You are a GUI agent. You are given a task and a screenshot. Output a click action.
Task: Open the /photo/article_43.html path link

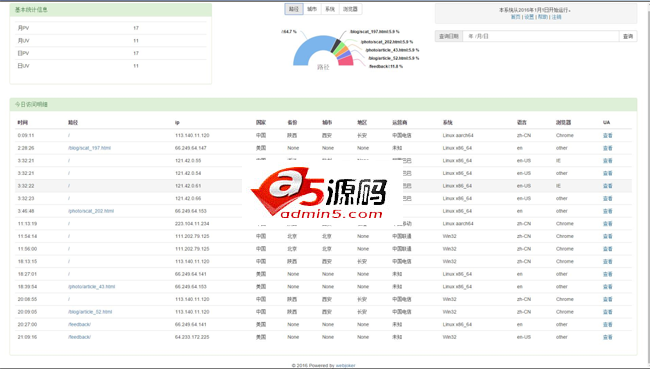click(92, 286)
